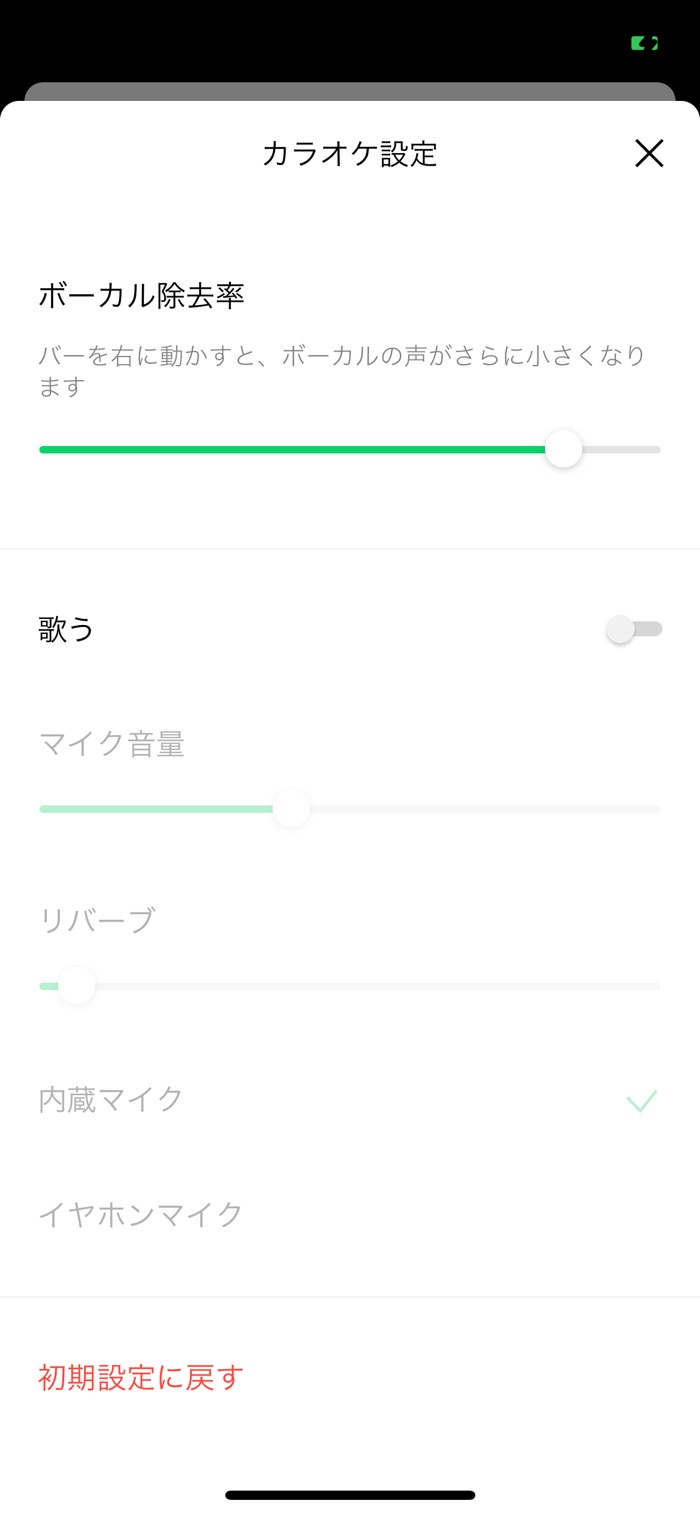Tap the checkmark next to 内蔵マイク
The width and height of the screenshot is (700, 1515).
click(641, 1100)
